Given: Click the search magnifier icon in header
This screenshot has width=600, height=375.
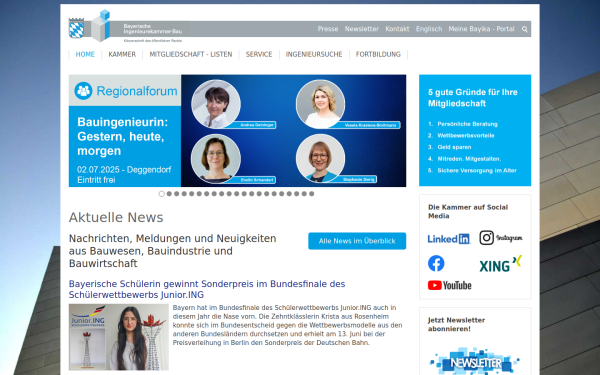Looking at the screenshot, I should (525, 29).
